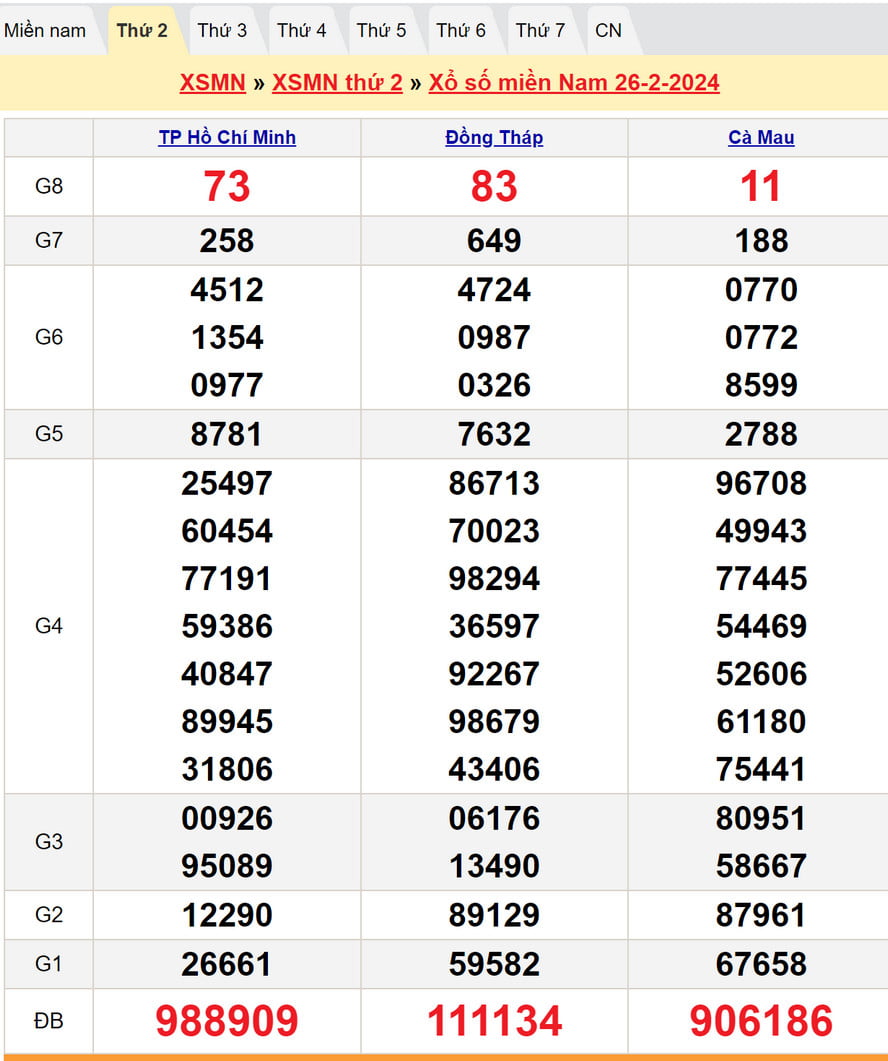Open Xổ số miền Nam 26-2-2024 link
The width and height of the screenshot is (888, 1061).
click(574, 82)
